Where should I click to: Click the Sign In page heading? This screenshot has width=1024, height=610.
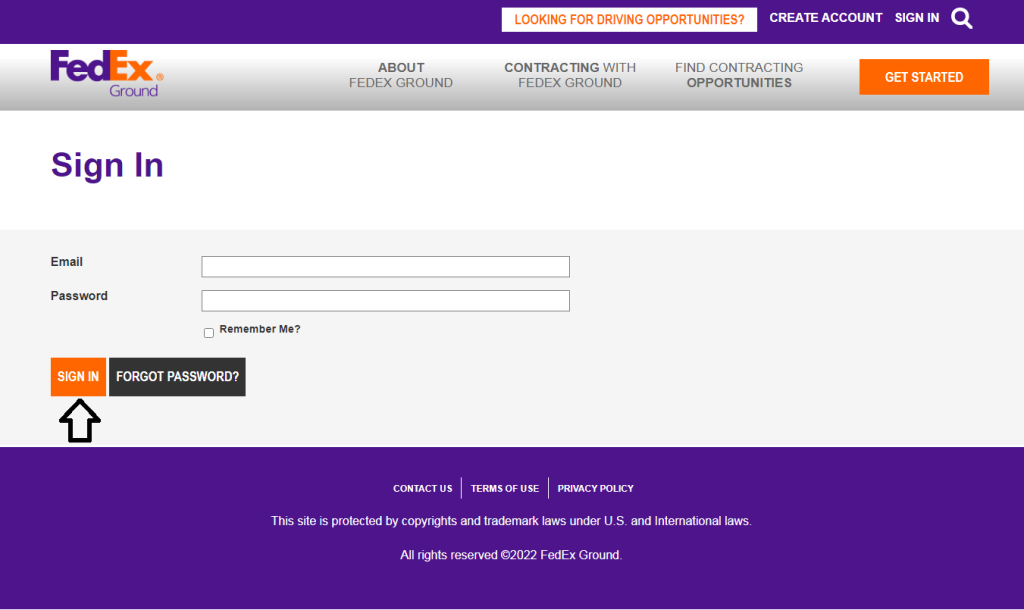(x=107, y=165)
